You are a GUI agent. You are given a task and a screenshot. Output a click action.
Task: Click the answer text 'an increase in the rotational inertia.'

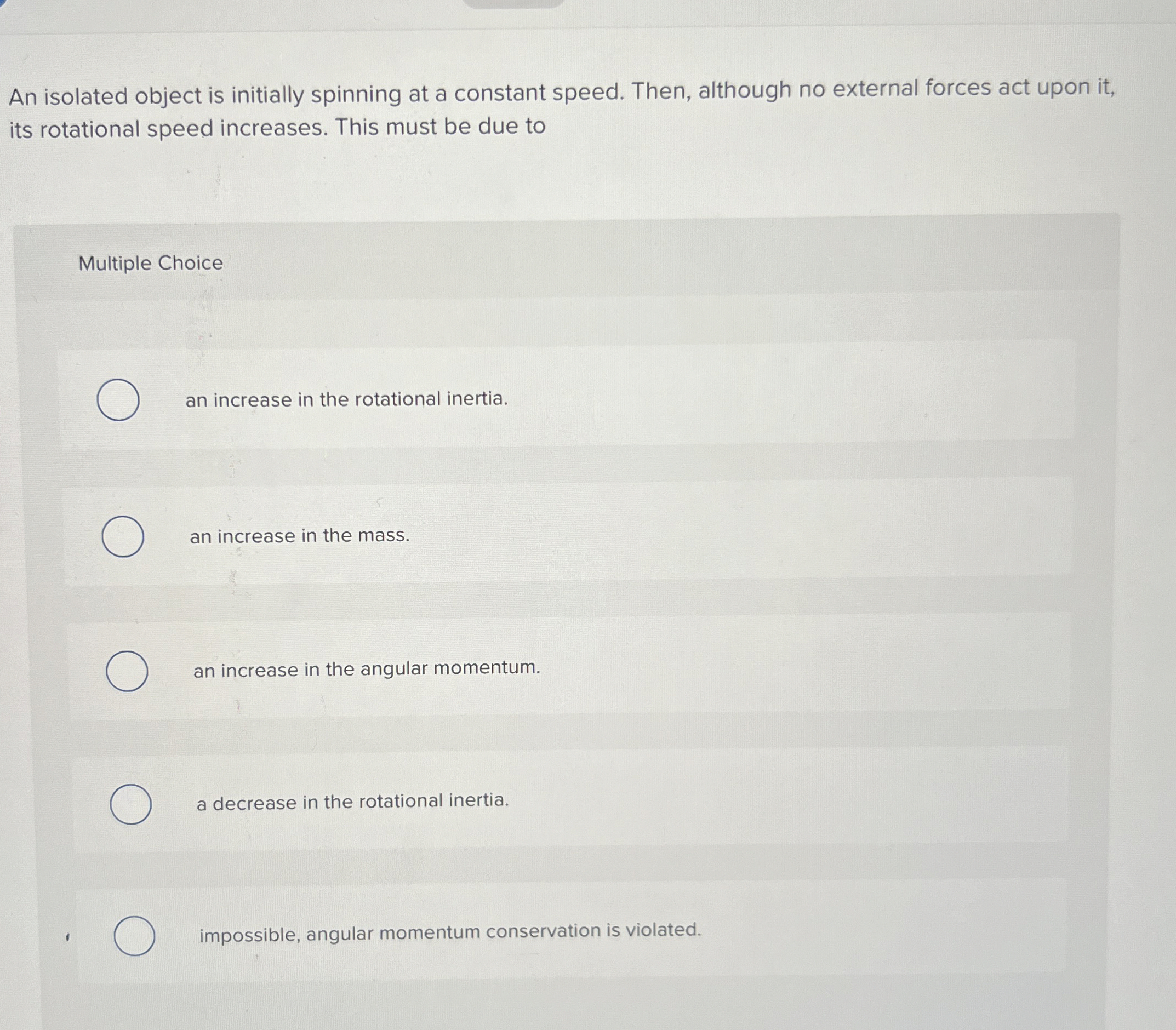click(346, 399)
